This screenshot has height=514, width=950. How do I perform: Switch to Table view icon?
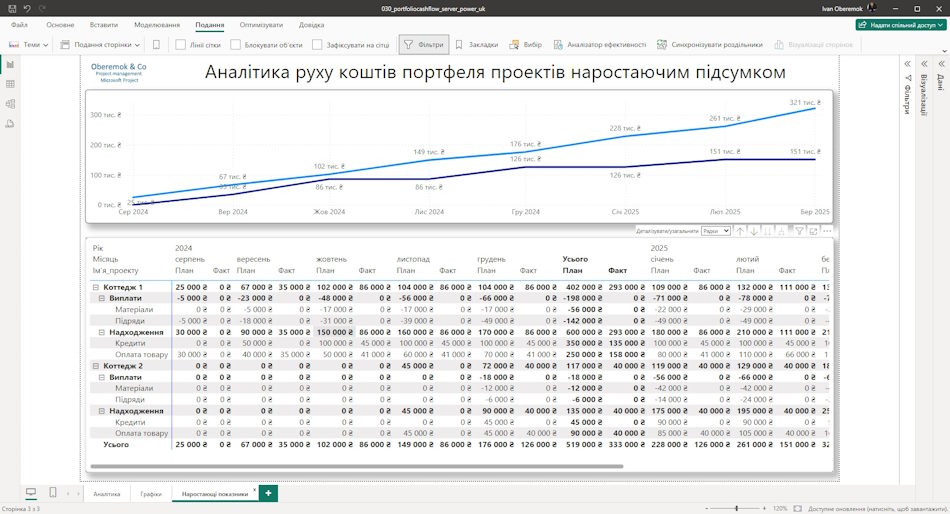pyautogui.click(x=10, y=84)
